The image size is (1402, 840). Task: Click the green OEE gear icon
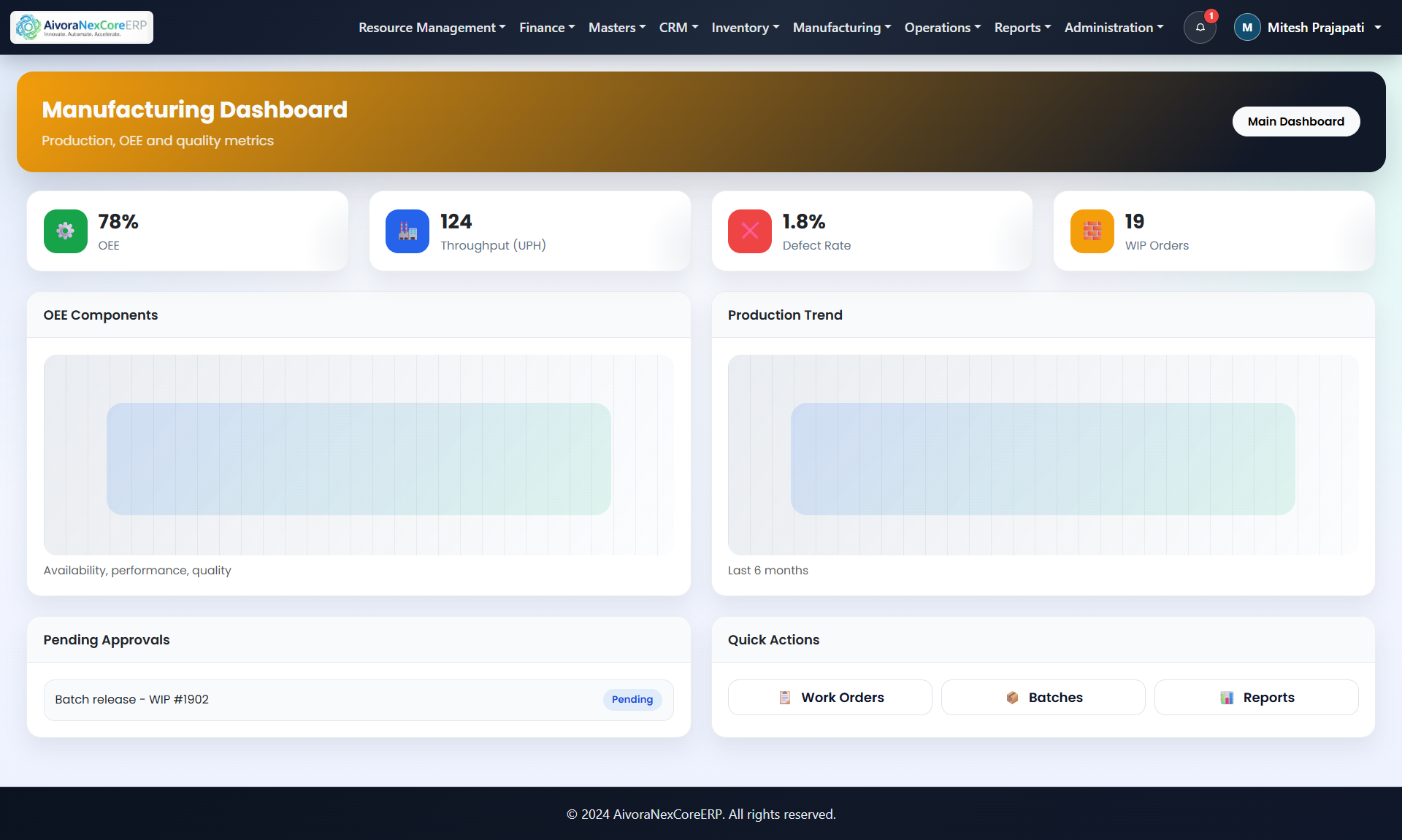pyautogui.click(x=66, y=231)
